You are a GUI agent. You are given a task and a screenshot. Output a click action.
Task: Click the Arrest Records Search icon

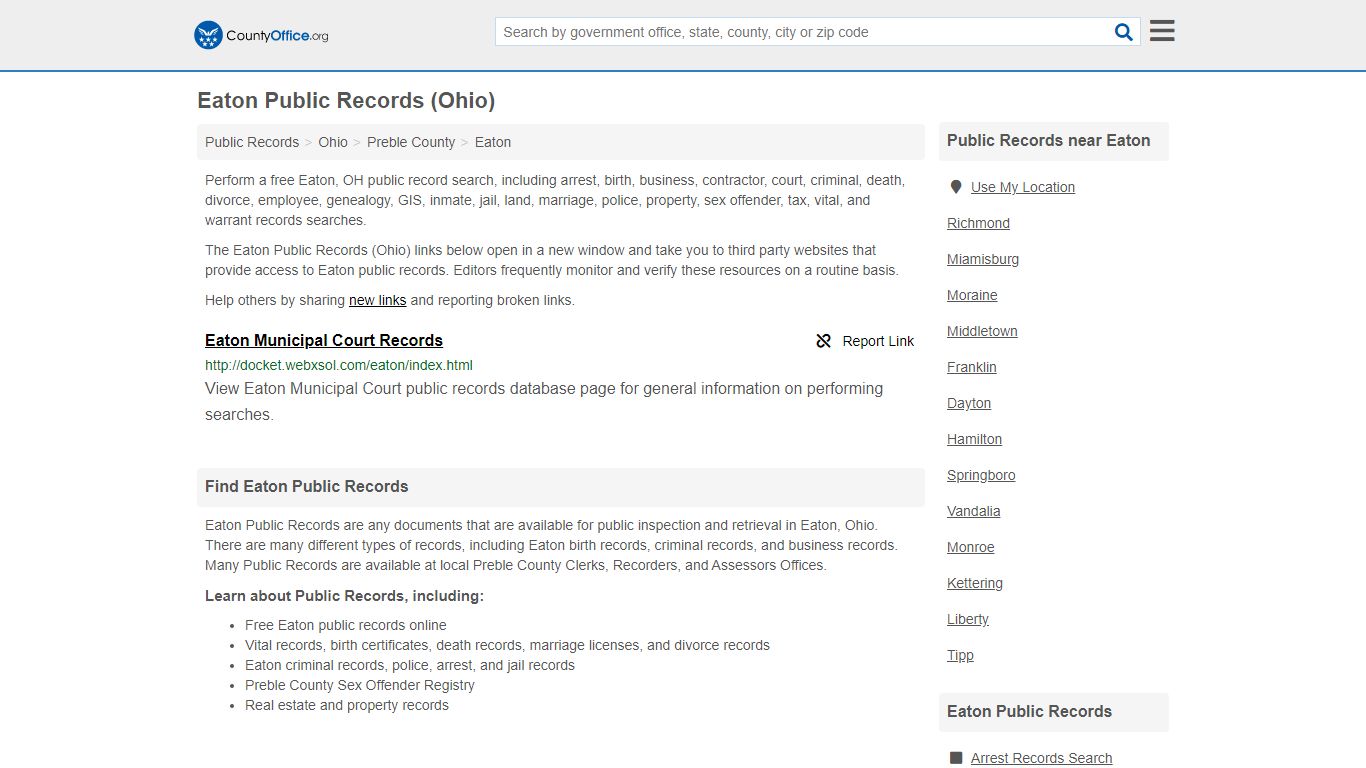pos(956,758)
